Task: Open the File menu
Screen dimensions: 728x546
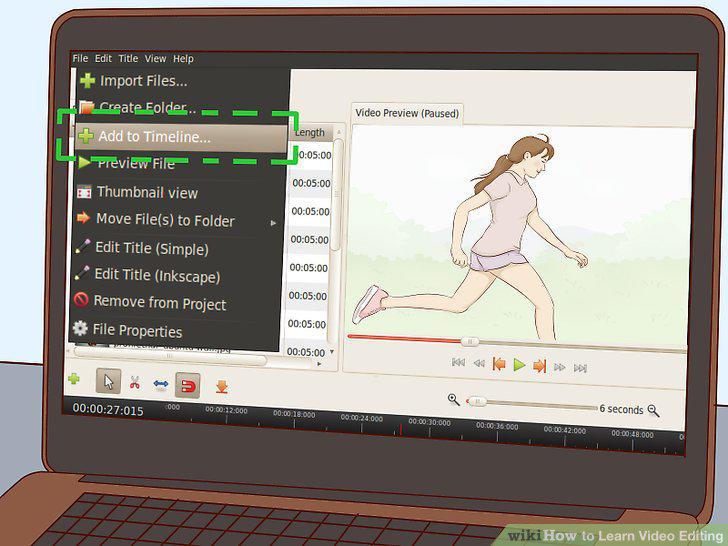Action: point(80,58)
